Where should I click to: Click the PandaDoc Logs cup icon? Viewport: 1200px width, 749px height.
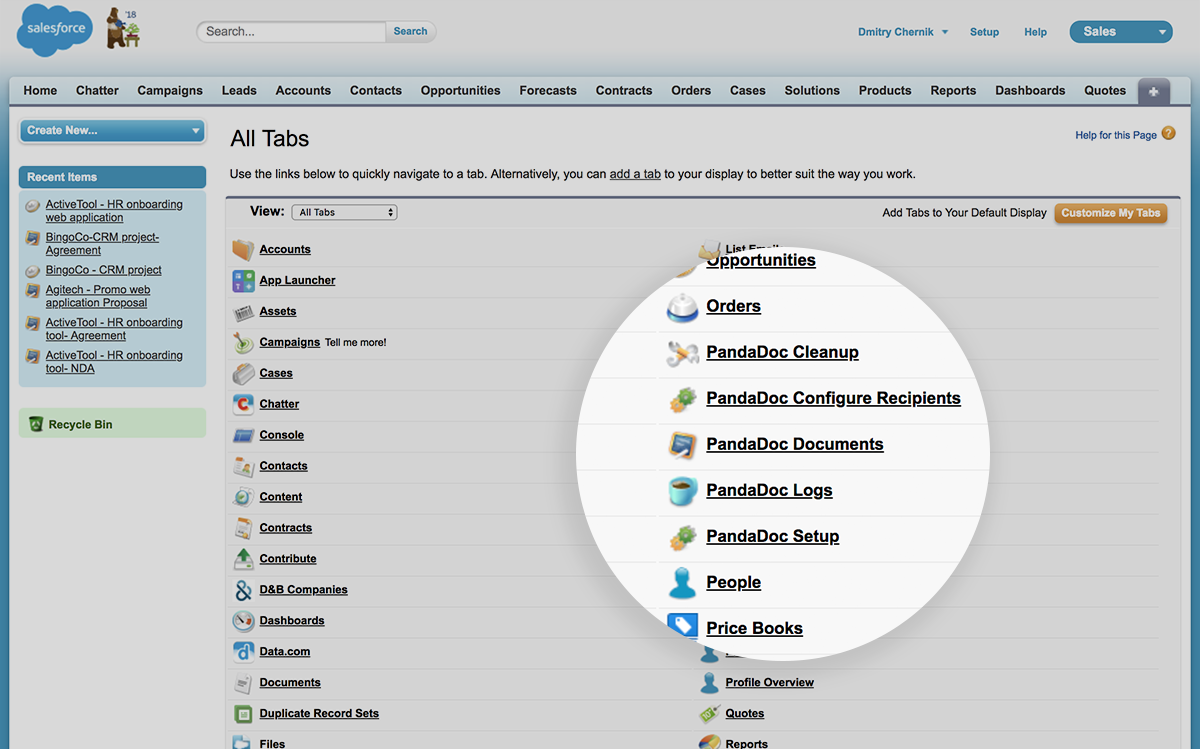[682, 491]
